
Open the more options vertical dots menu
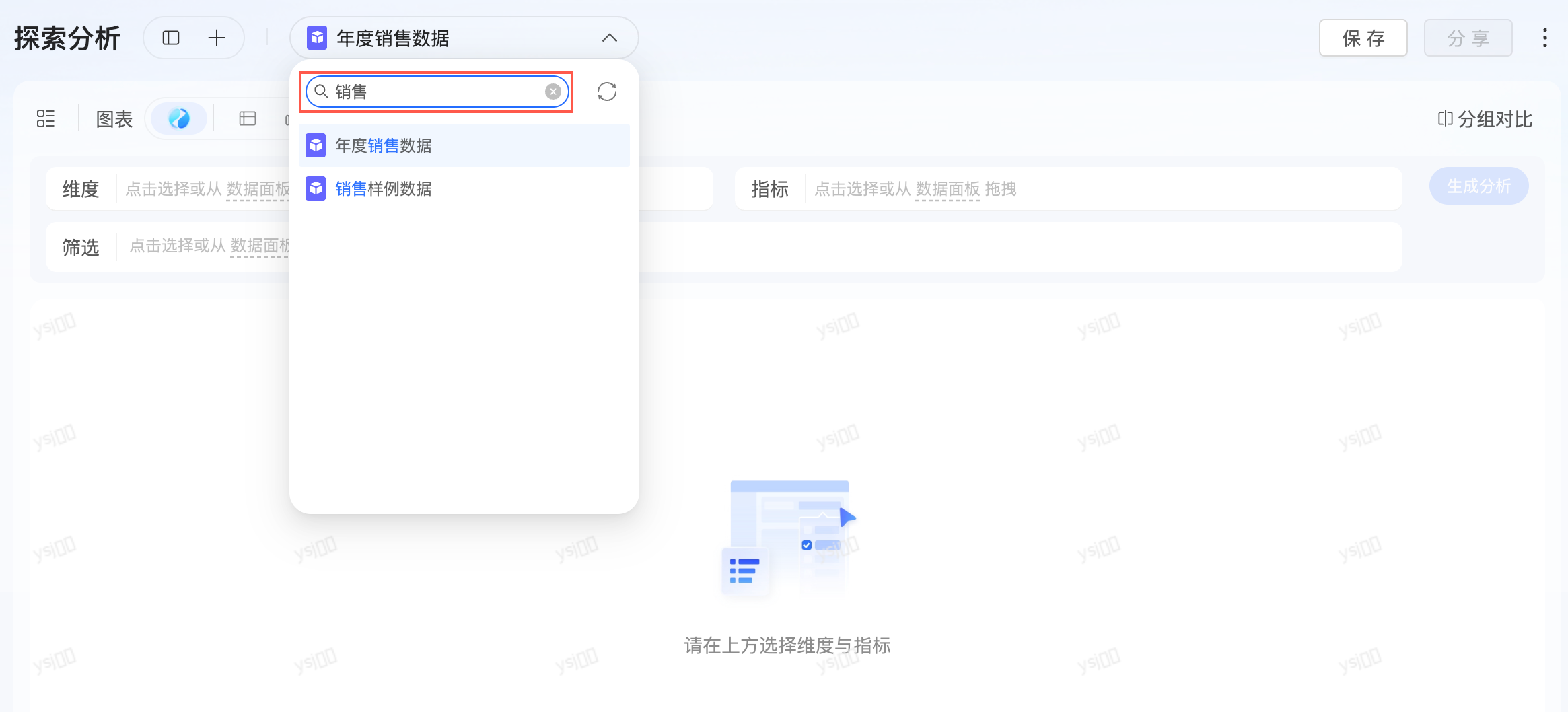tap(1545, 38)
